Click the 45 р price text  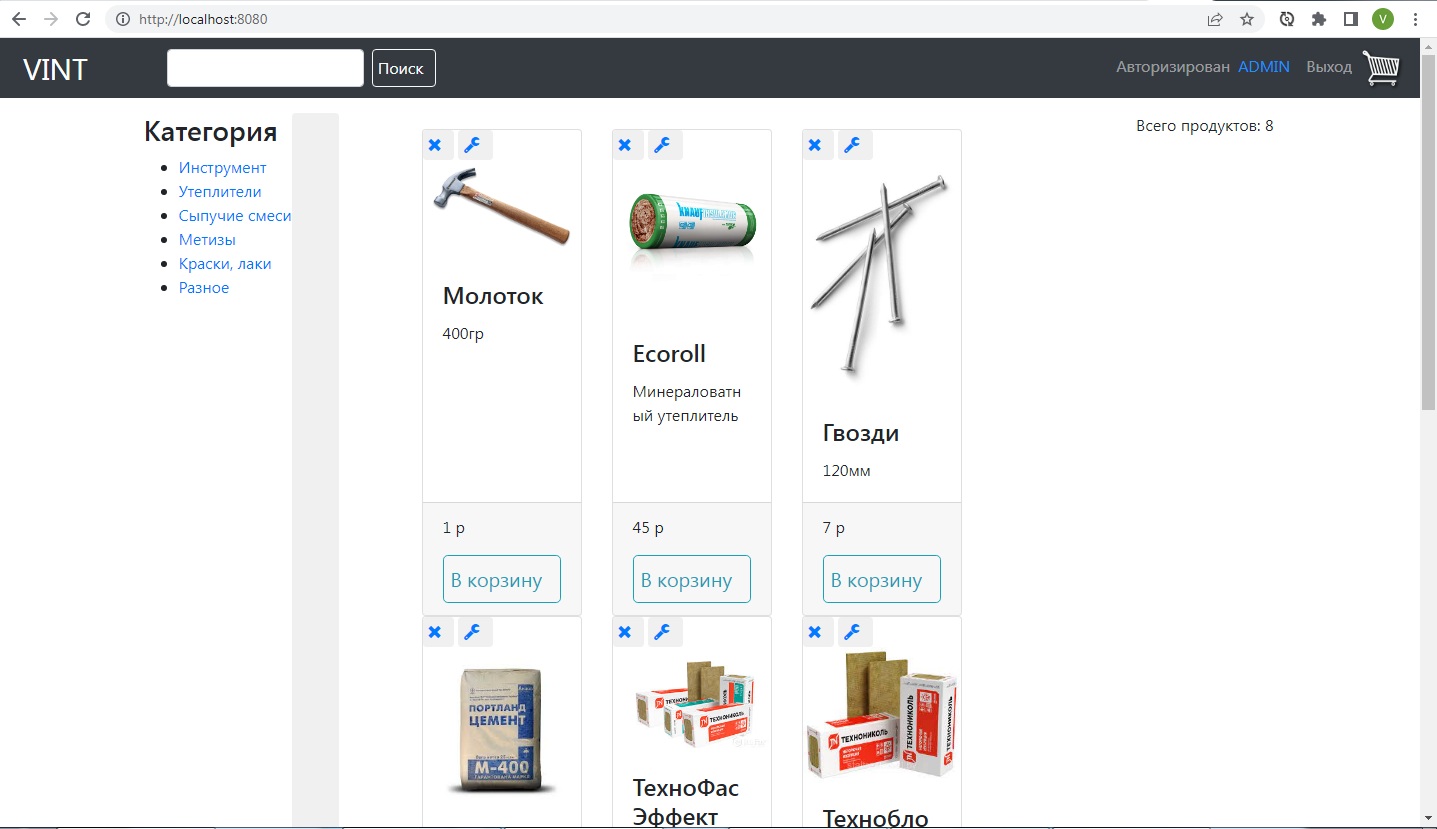click(648, 528)
